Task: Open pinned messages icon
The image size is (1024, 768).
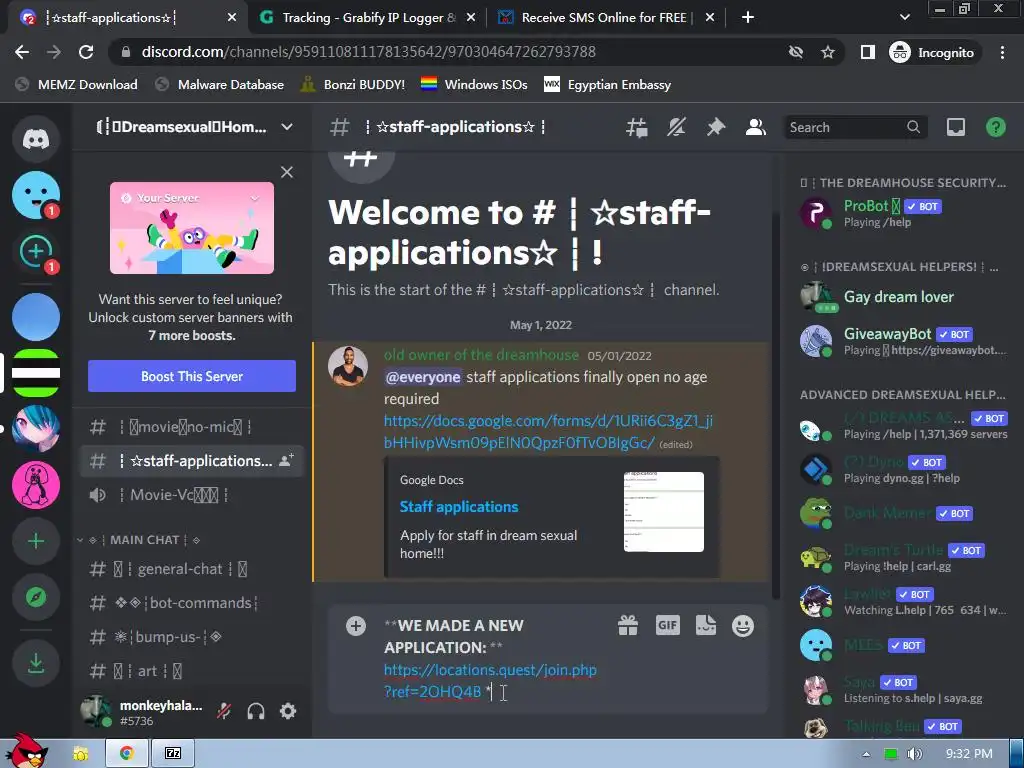Action: [716, 127]
